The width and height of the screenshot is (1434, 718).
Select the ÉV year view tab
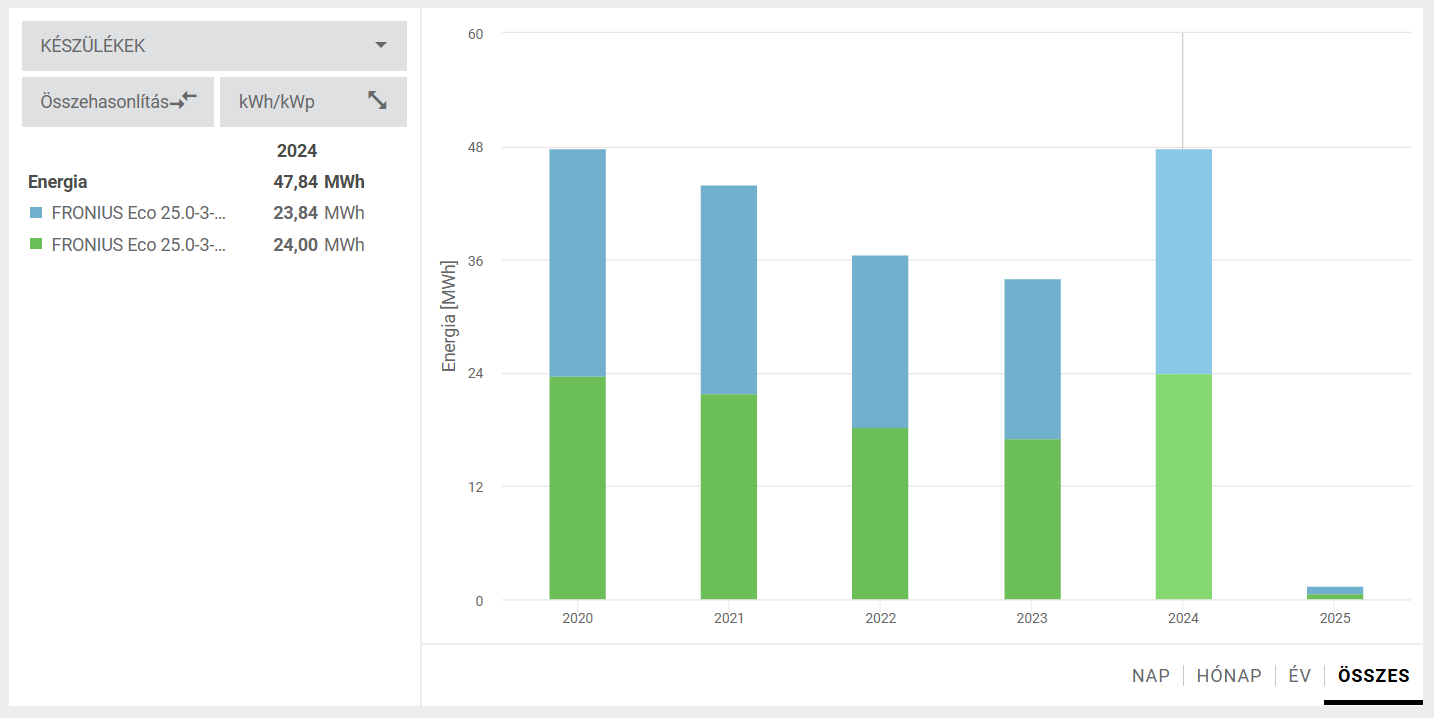point(1299,676)
